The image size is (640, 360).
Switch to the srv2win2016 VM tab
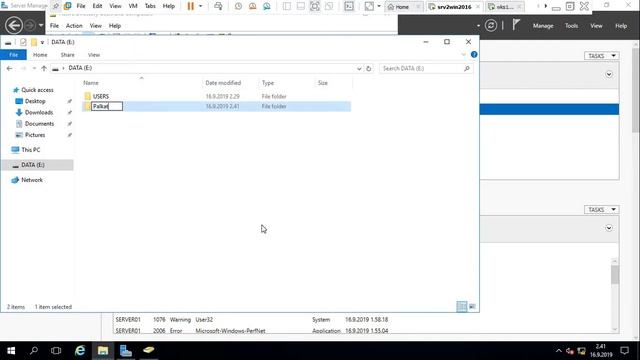(454, 7)
